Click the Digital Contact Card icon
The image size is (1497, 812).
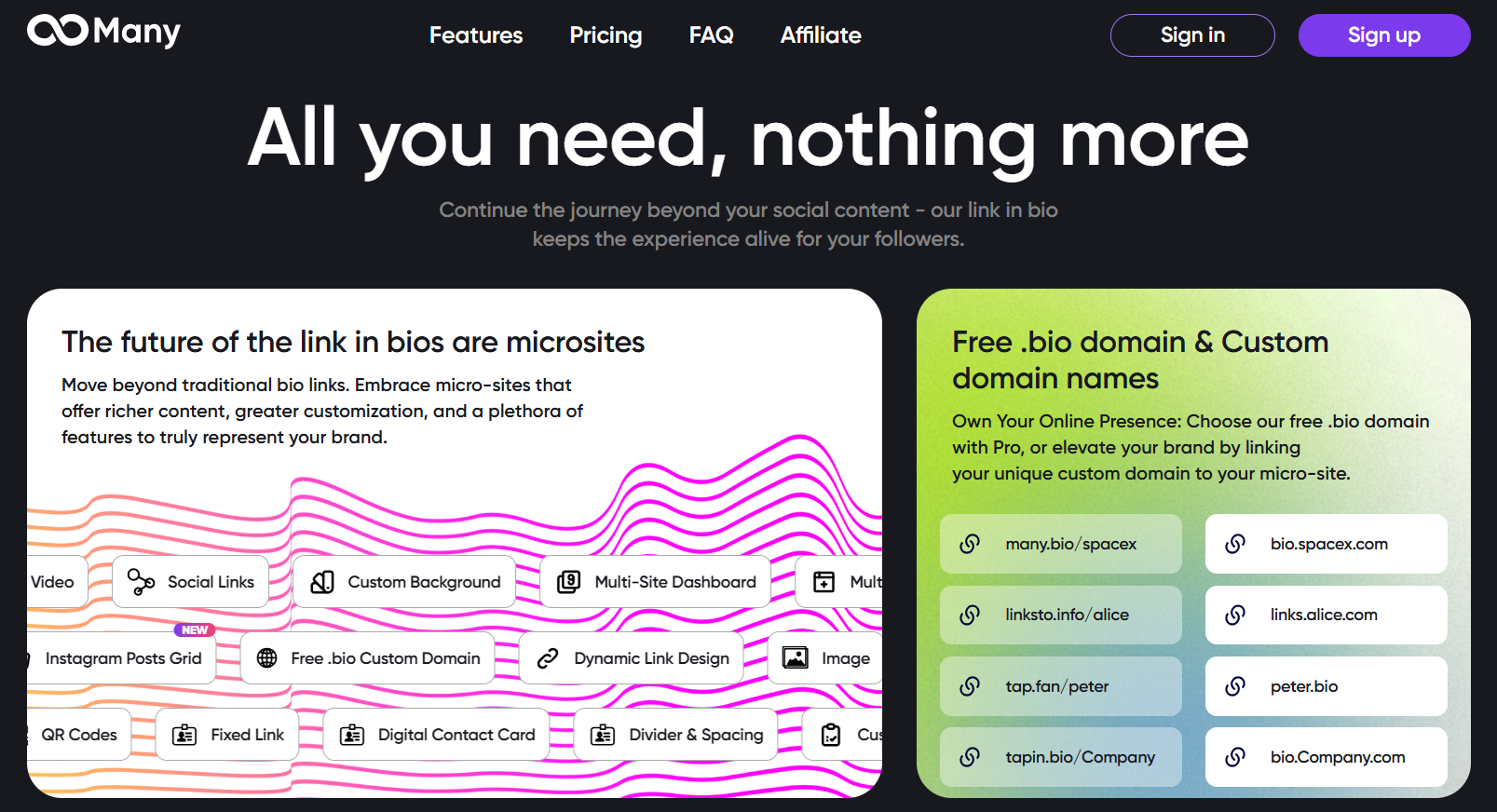(x=352, y=735)
